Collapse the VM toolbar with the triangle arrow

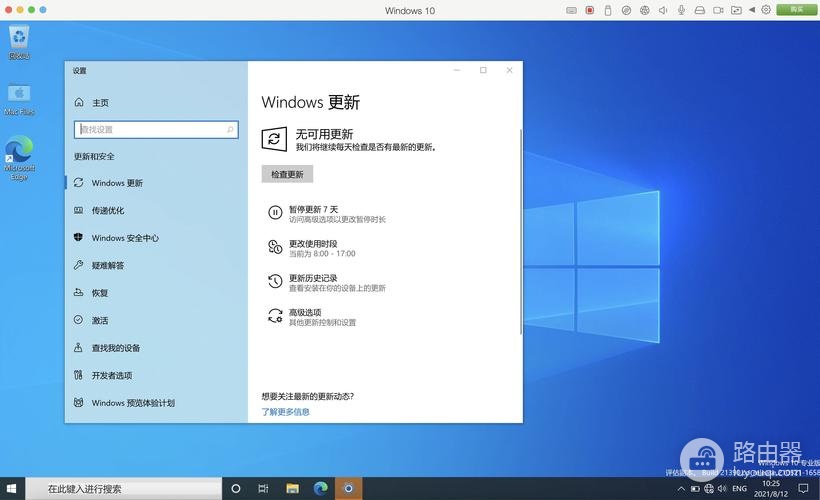pos(752,10)
